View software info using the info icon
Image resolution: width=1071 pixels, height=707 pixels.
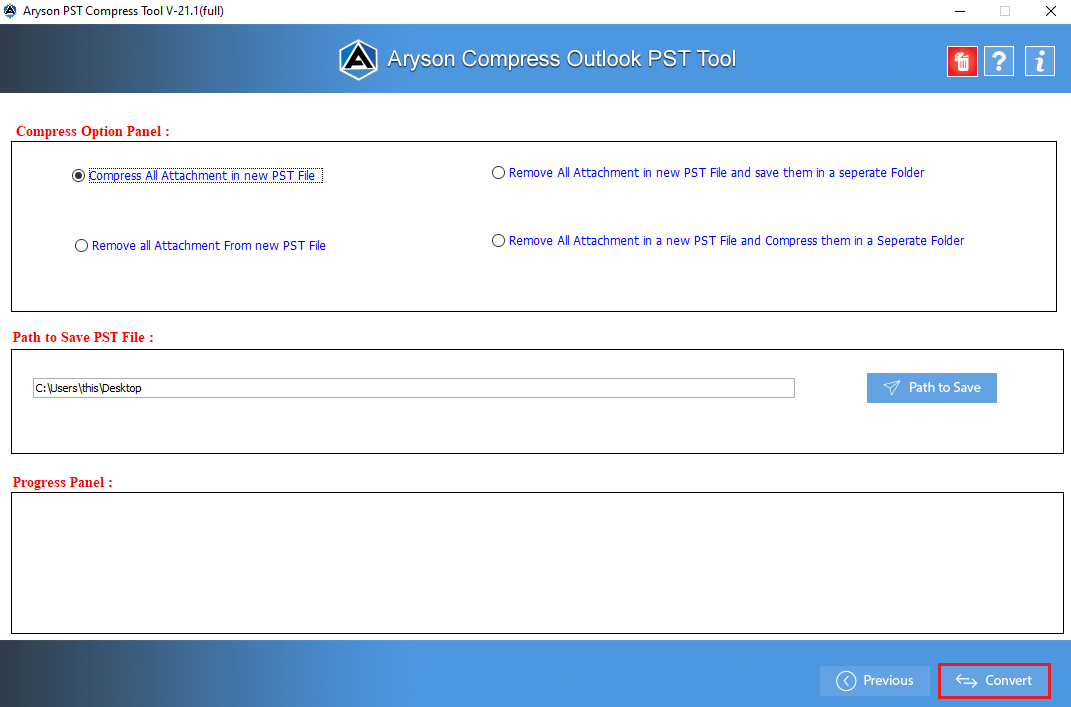pos(1039,61)
